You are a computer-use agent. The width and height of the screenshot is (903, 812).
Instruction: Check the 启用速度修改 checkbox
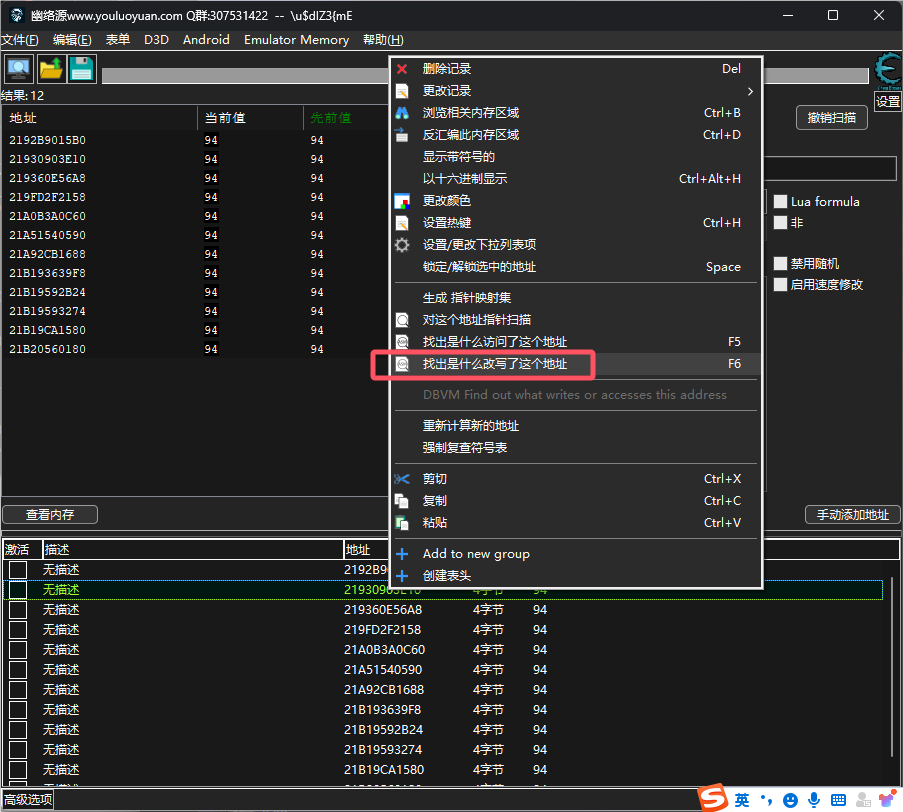[x=781, y=285]
